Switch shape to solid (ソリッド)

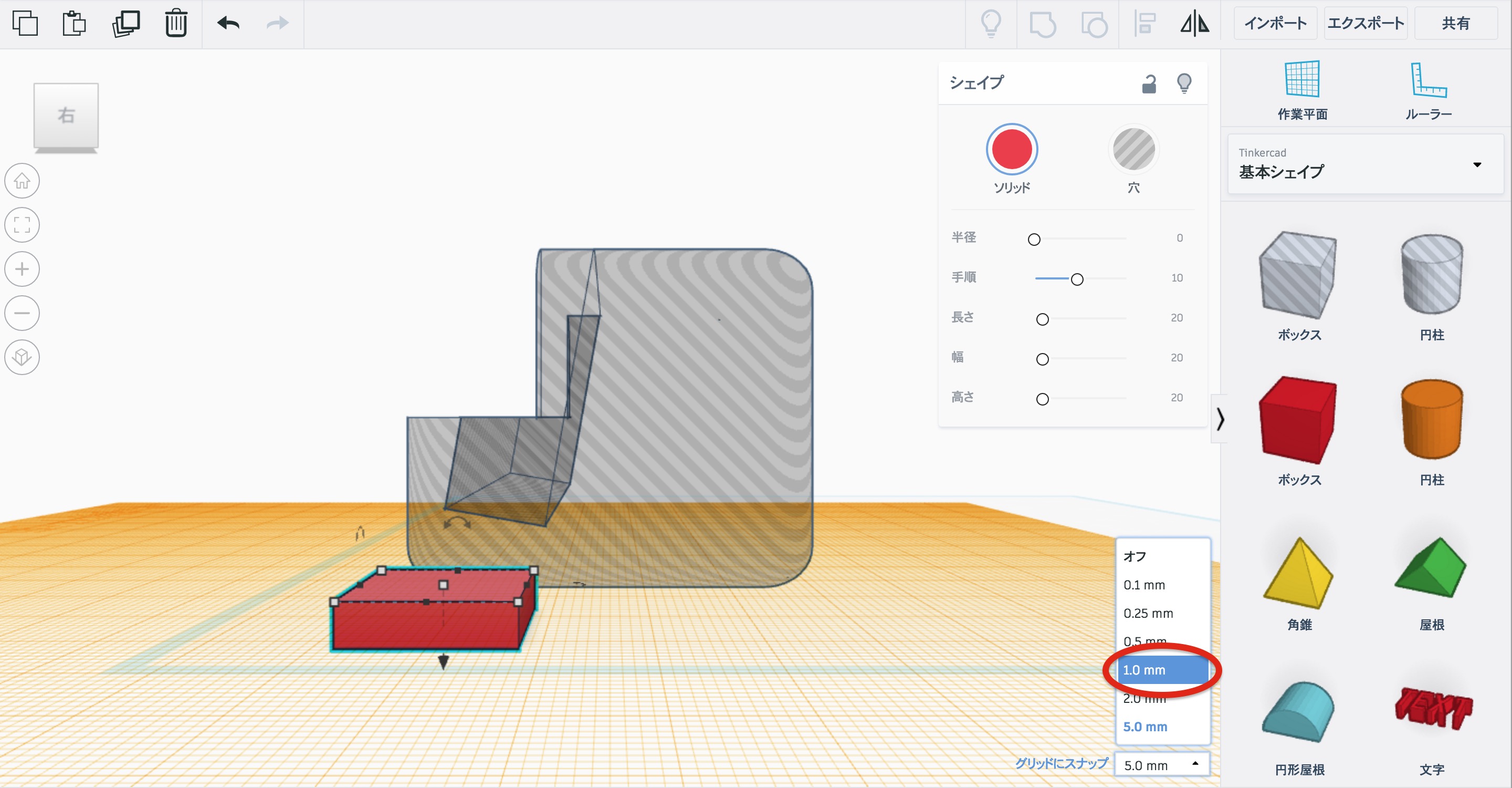point(1012,150)
